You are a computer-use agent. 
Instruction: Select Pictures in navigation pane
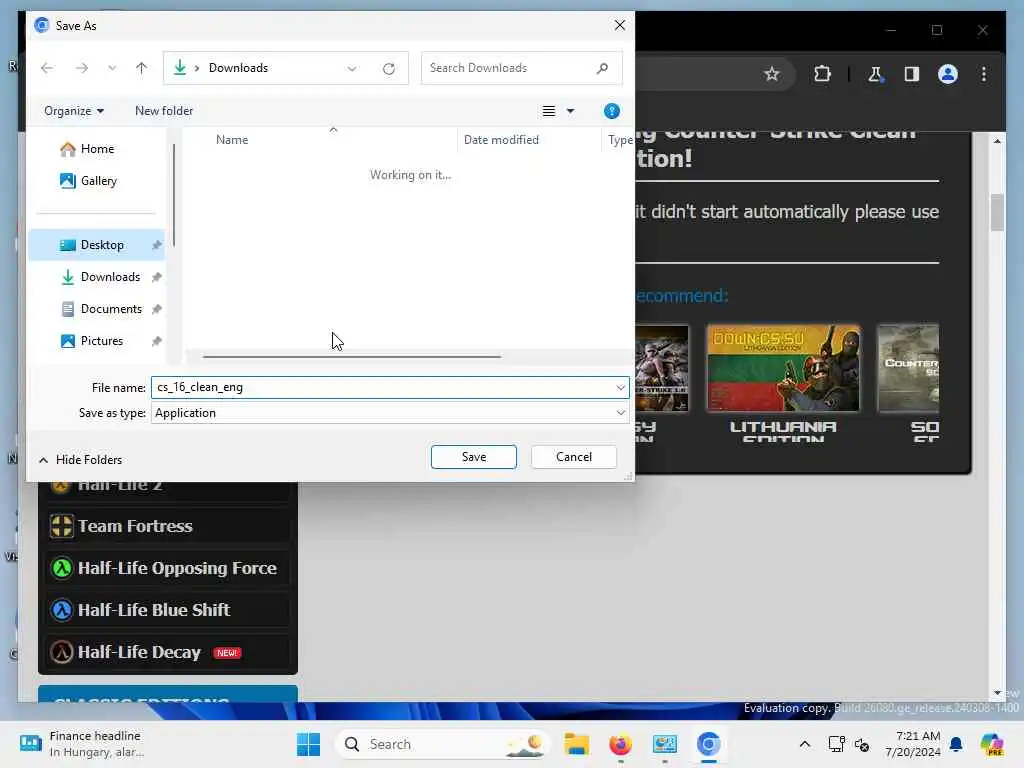tap(97, 341)
